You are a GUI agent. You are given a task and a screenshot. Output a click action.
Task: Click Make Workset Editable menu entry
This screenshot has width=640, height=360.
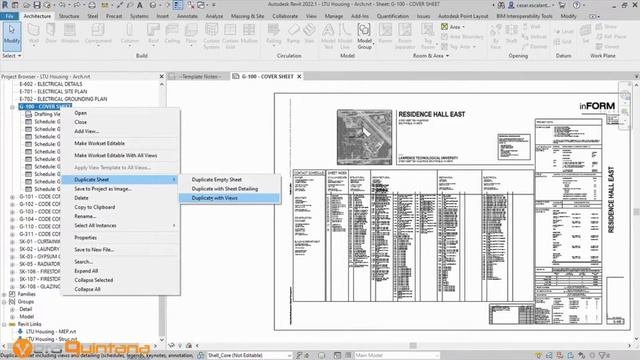[120, 144]
